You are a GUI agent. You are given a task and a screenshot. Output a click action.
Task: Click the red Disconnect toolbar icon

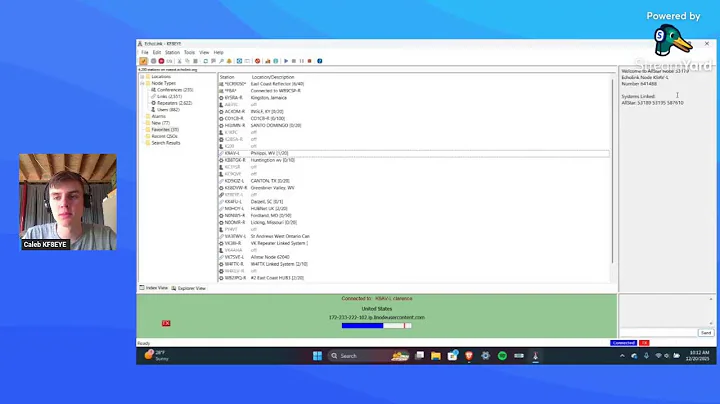point(162,61)
